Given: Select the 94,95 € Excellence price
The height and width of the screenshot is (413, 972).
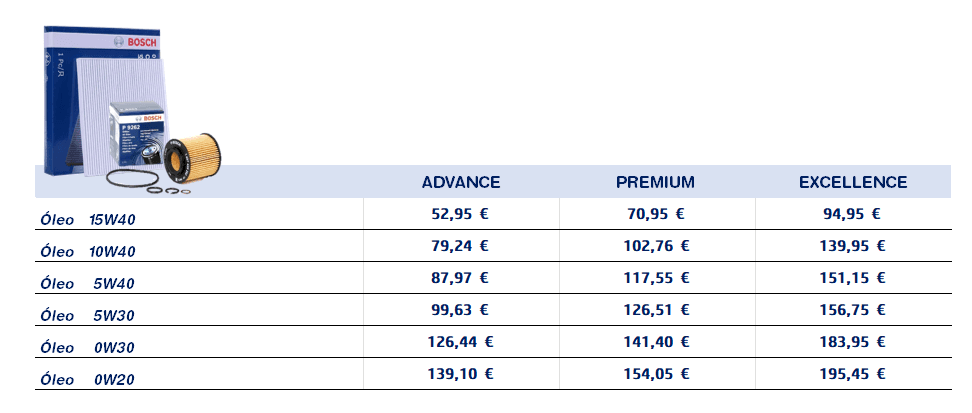Looking at the screenshot, I should click(851, 213).
